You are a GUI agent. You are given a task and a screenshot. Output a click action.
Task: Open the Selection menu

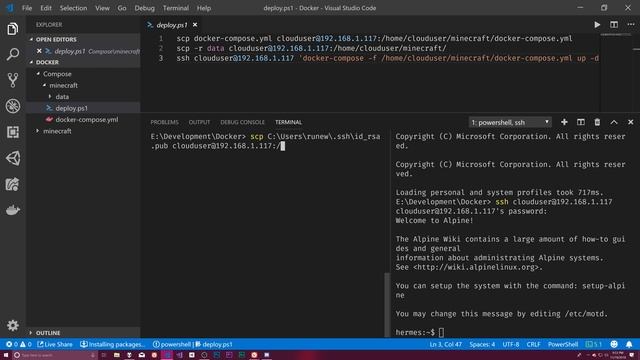click(x=73, y=8)
